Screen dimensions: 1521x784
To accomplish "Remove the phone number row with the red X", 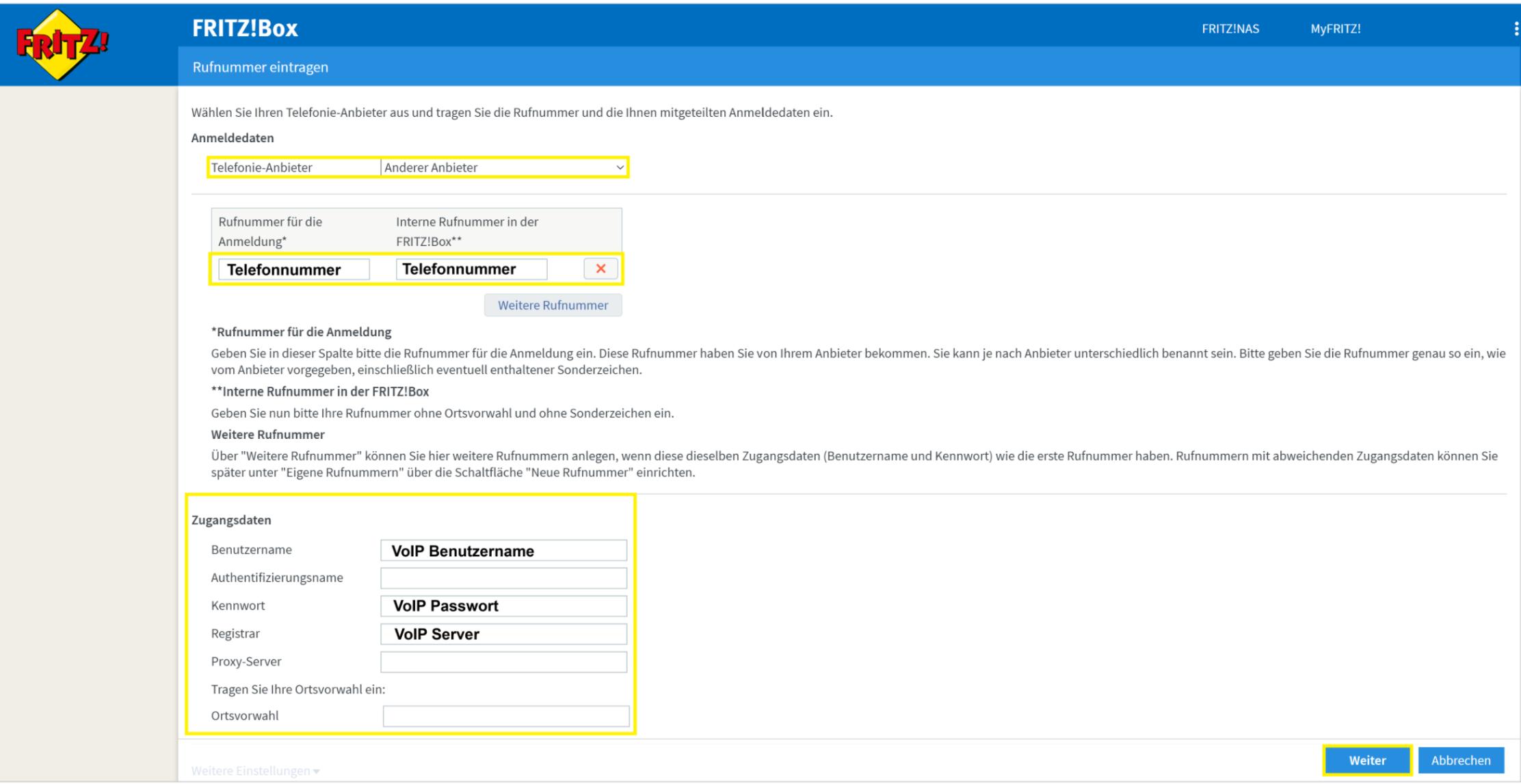I will point(600,269).
